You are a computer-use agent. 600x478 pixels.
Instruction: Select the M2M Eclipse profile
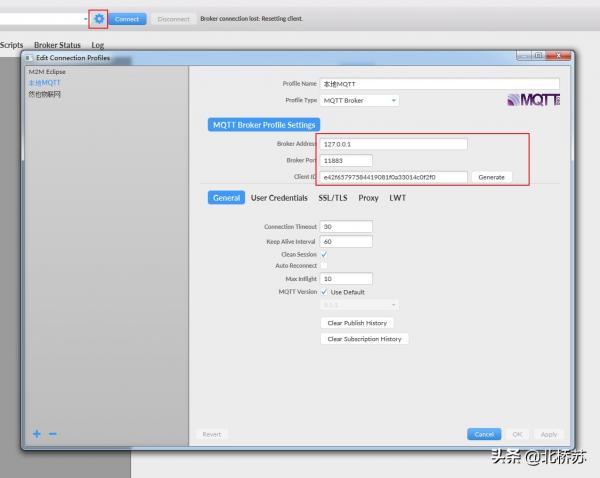[x=47, y=72]
